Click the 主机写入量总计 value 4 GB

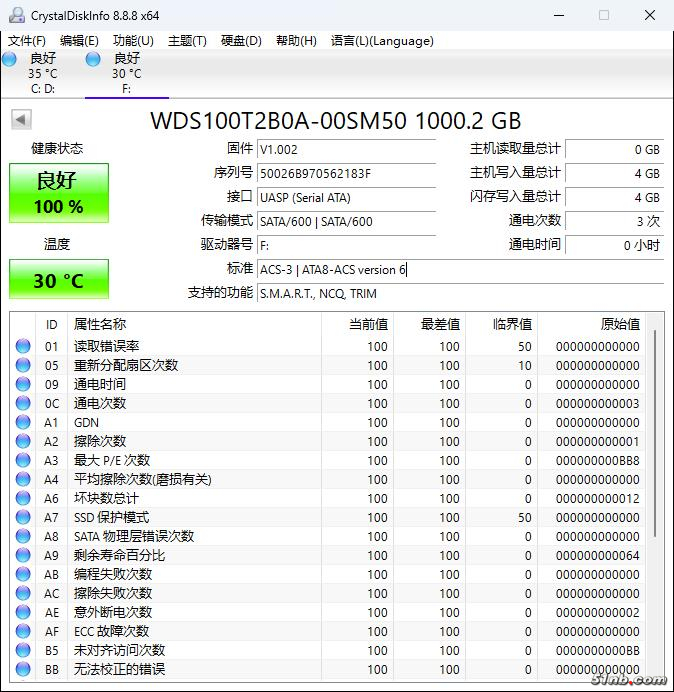coord(614,173)
